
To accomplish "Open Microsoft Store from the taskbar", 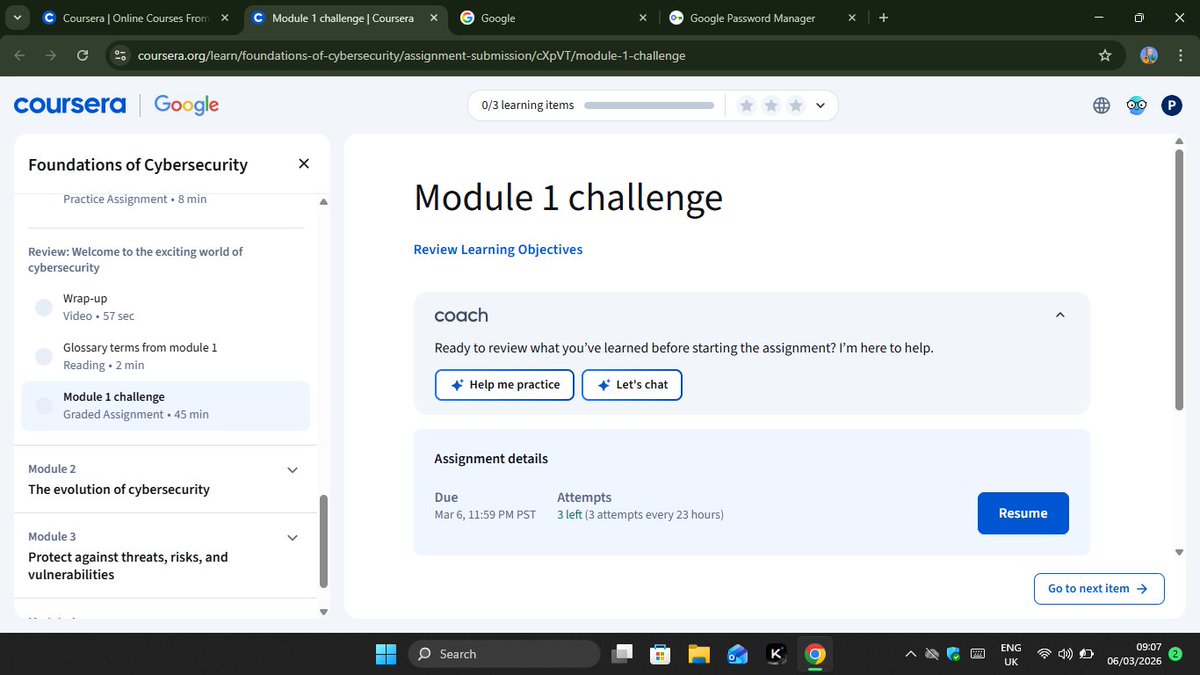I will (x=660, y=654).
